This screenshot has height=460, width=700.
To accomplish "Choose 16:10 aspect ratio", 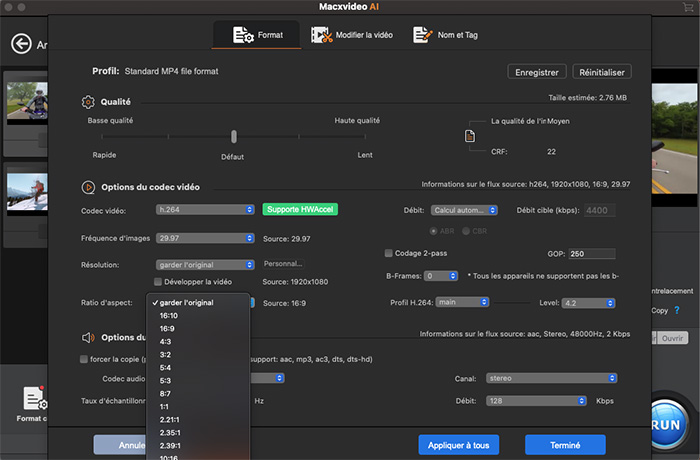I will click(x=197, y=316).
